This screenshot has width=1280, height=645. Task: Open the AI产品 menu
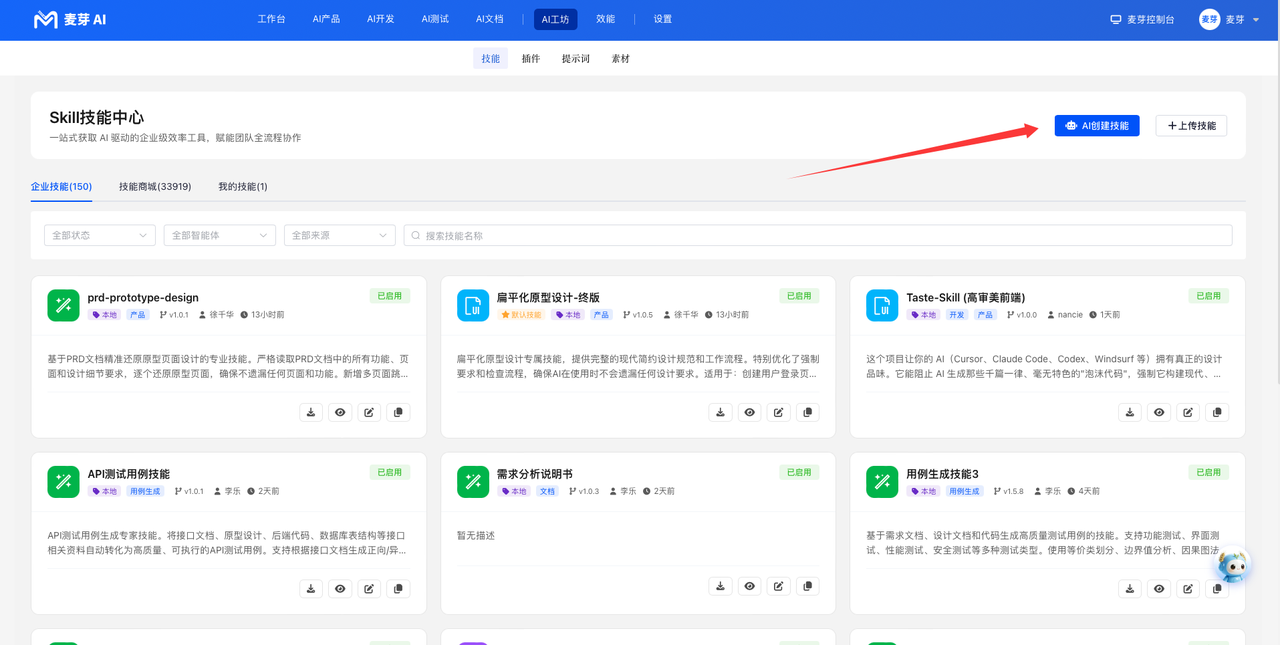click(326, 19)
